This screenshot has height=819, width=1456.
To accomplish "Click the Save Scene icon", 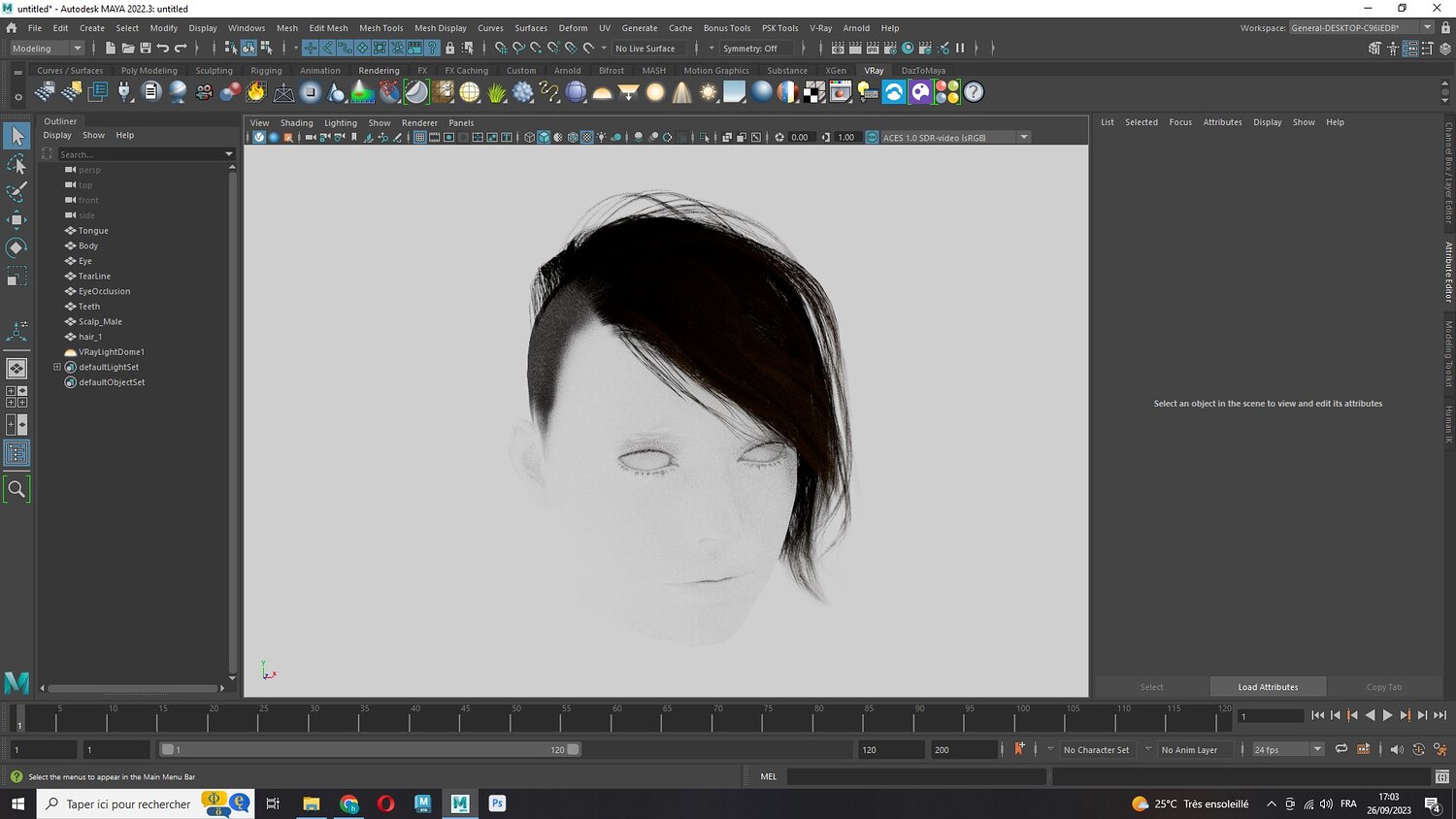I will click(146, 49).
